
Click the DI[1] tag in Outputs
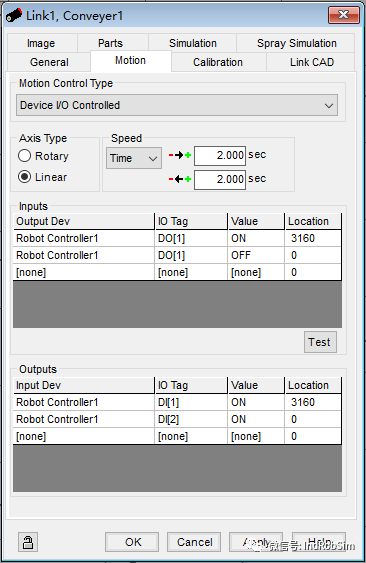click(x=191, y=402)
